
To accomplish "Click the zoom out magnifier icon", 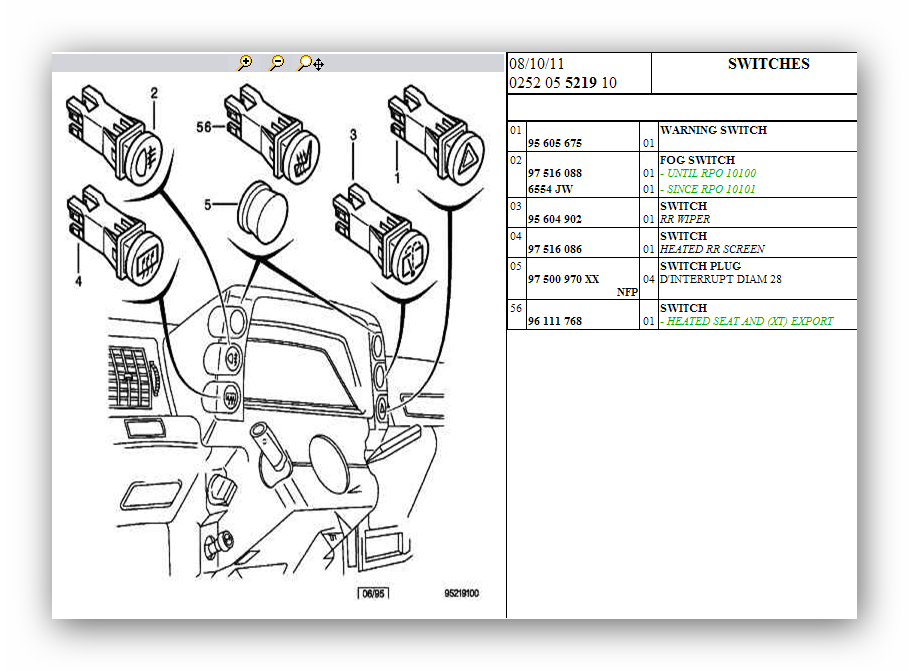I will coord(277,63).
